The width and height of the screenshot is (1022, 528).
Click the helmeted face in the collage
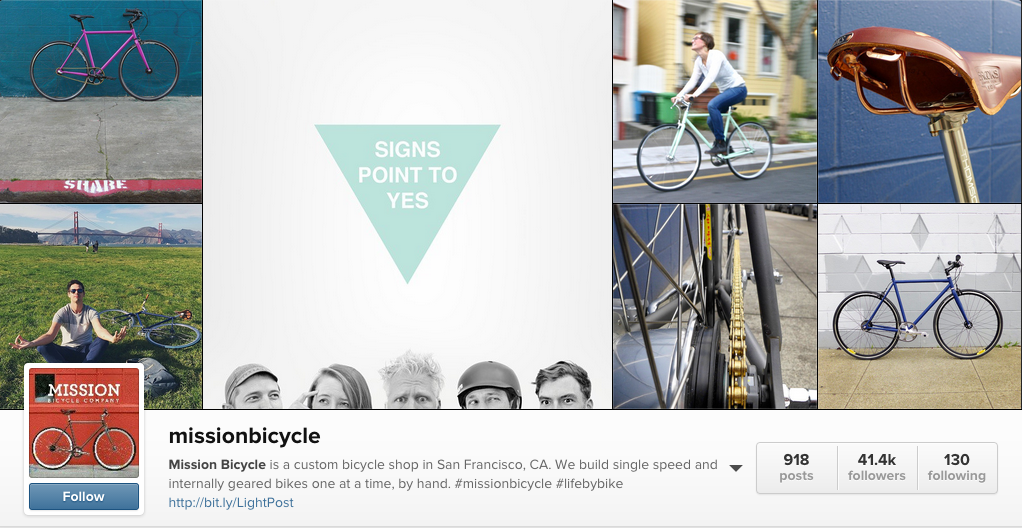[489, 385]
